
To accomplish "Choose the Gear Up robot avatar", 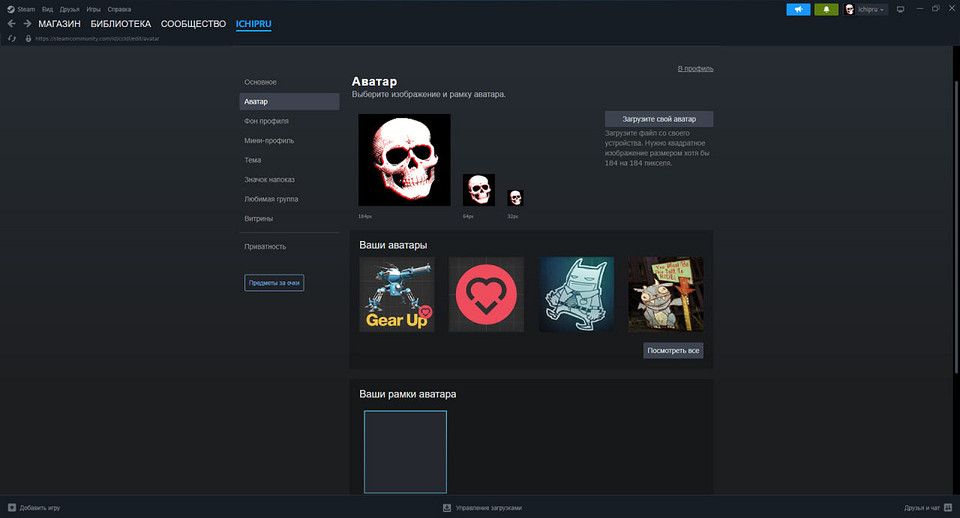I will (396, 294).
